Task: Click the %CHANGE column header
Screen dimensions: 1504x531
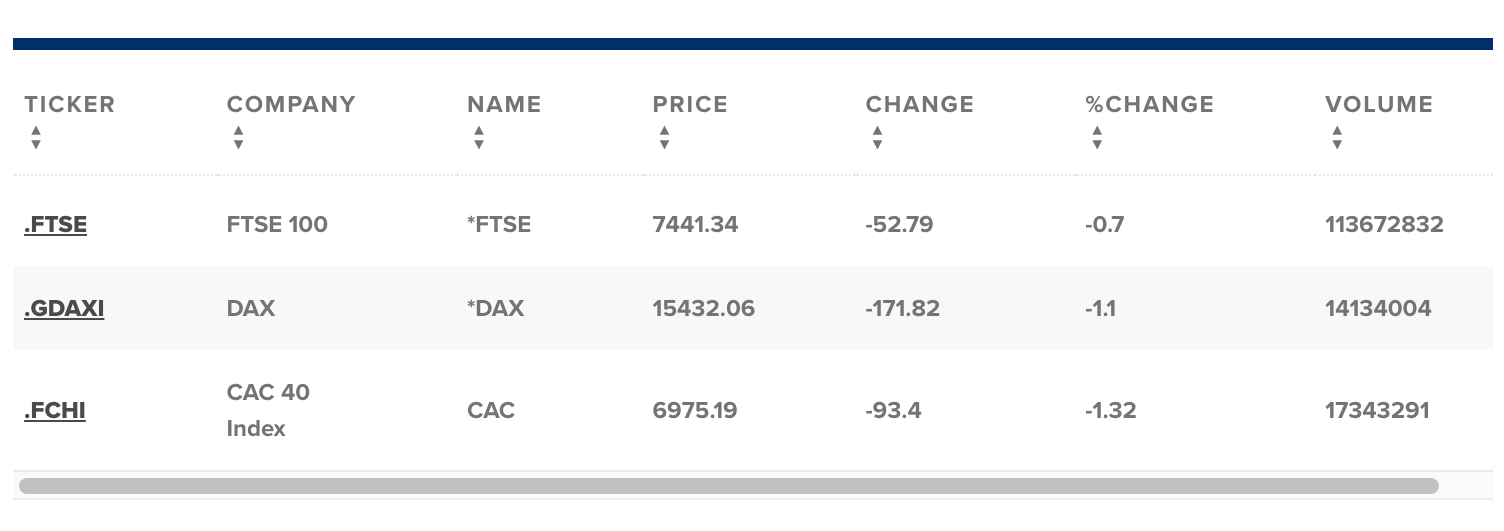Action: coord(1149,104)
